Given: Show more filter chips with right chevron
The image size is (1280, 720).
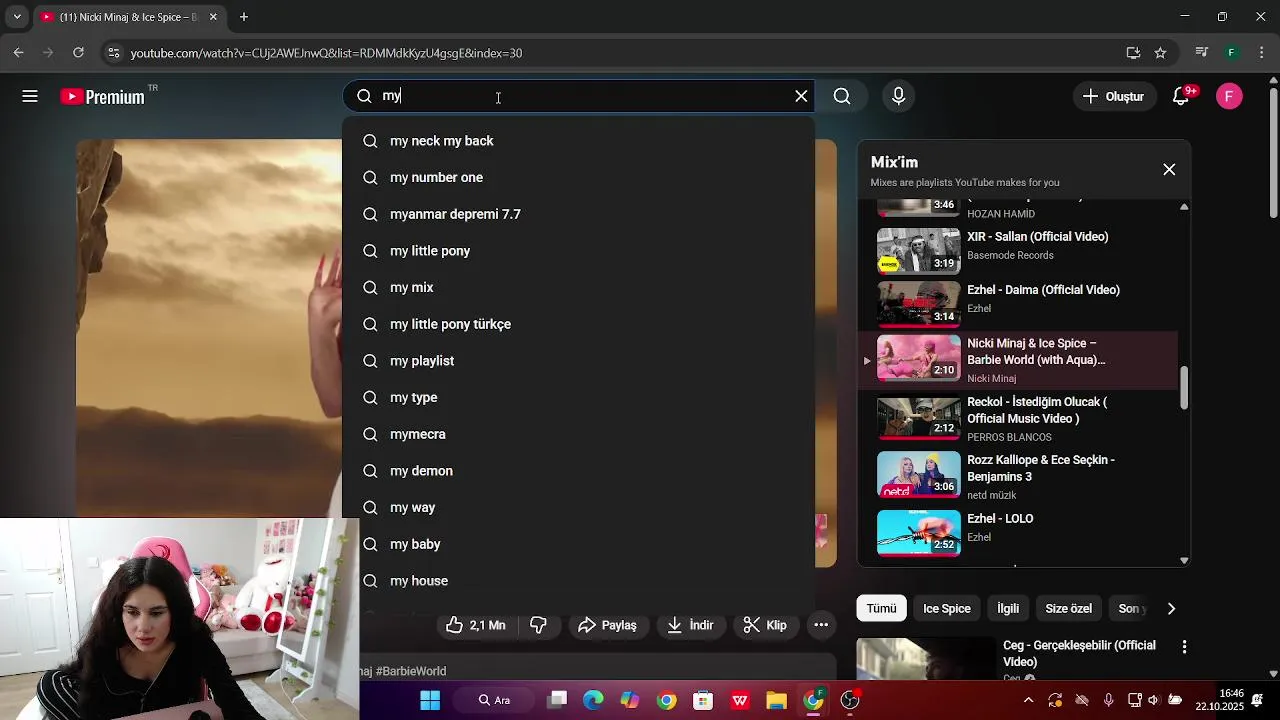Looking at the screenshot, I should [1171, 608].
